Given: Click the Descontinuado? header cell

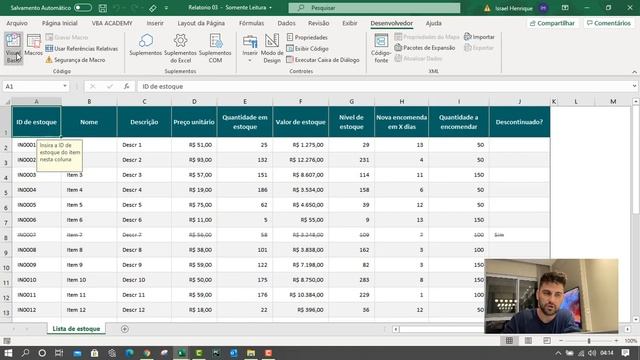Looking at the screenshot, I should point(519,122).
